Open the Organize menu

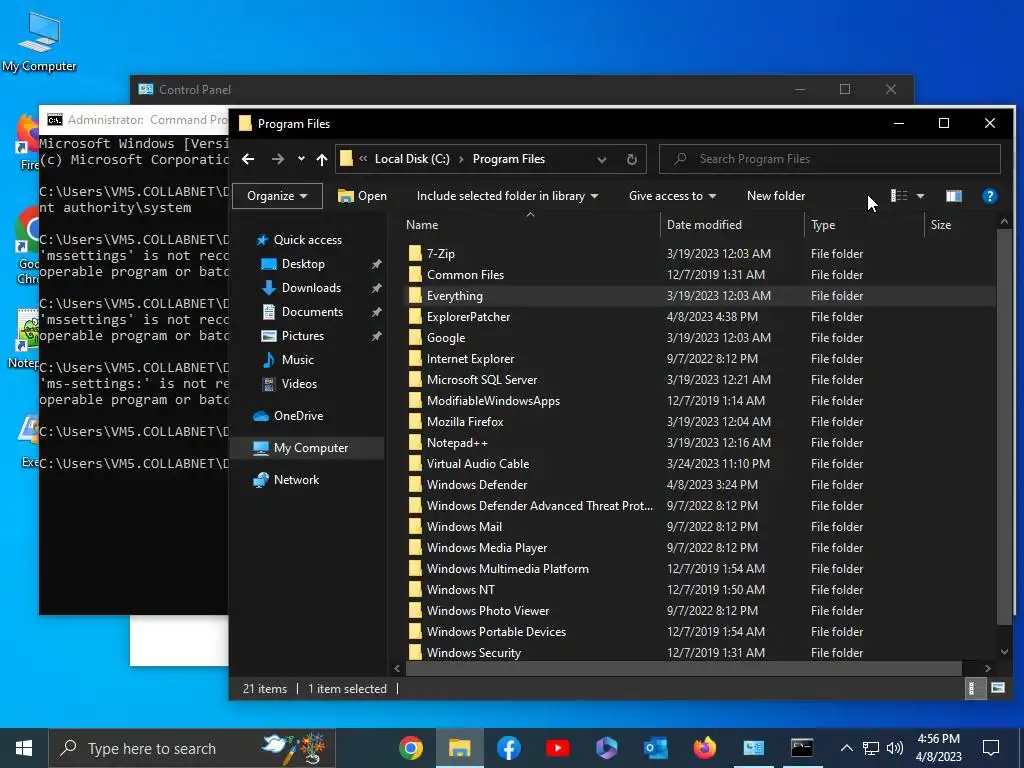point(277,196)
